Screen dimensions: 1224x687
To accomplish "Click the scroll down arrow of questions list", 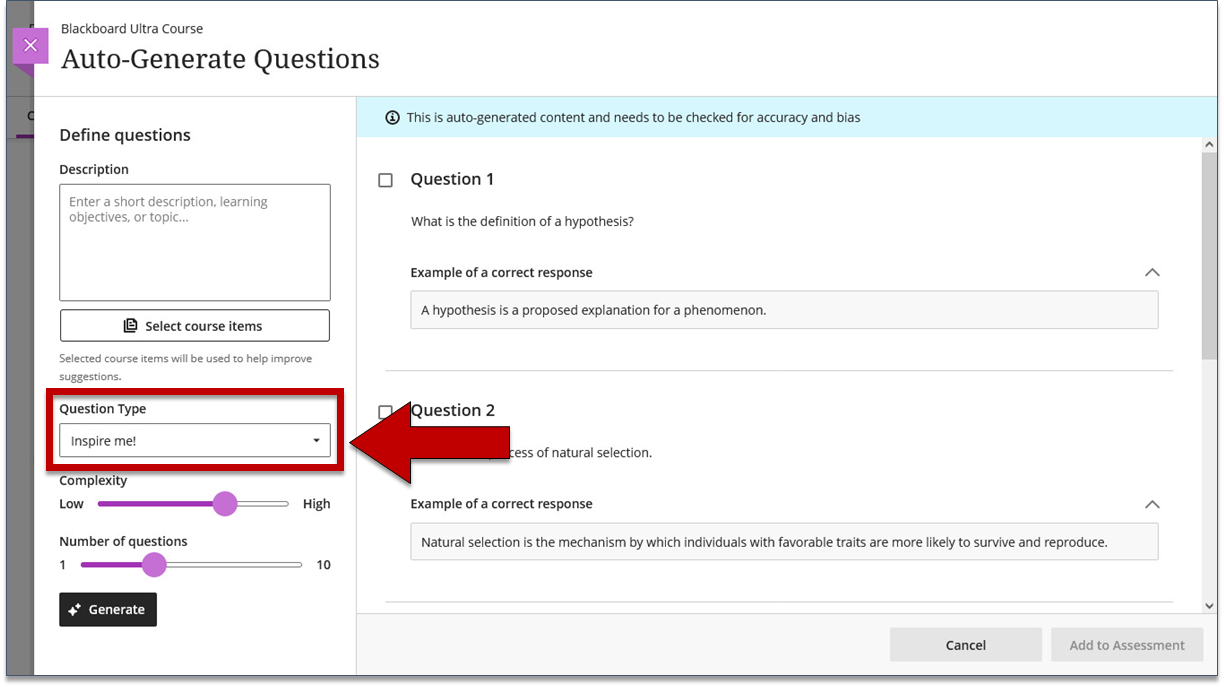I will pyautogui.click(x=1209, y=605).
